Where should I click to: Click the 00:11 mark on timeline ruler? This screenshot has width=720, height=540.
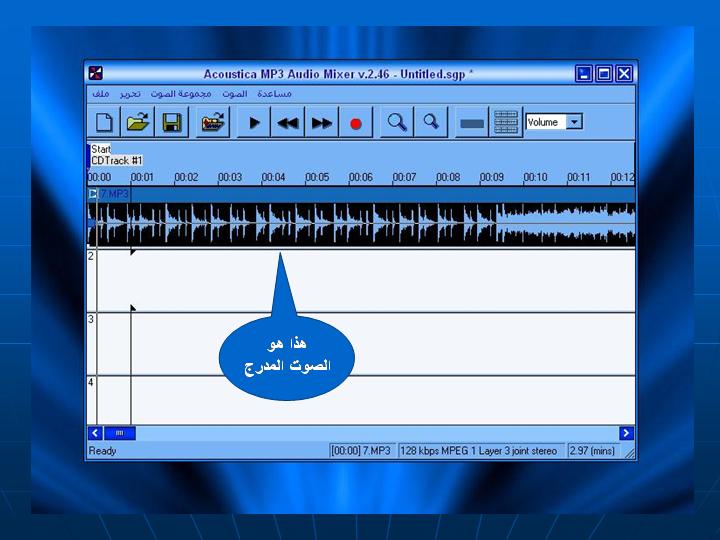tap(579, 177)
